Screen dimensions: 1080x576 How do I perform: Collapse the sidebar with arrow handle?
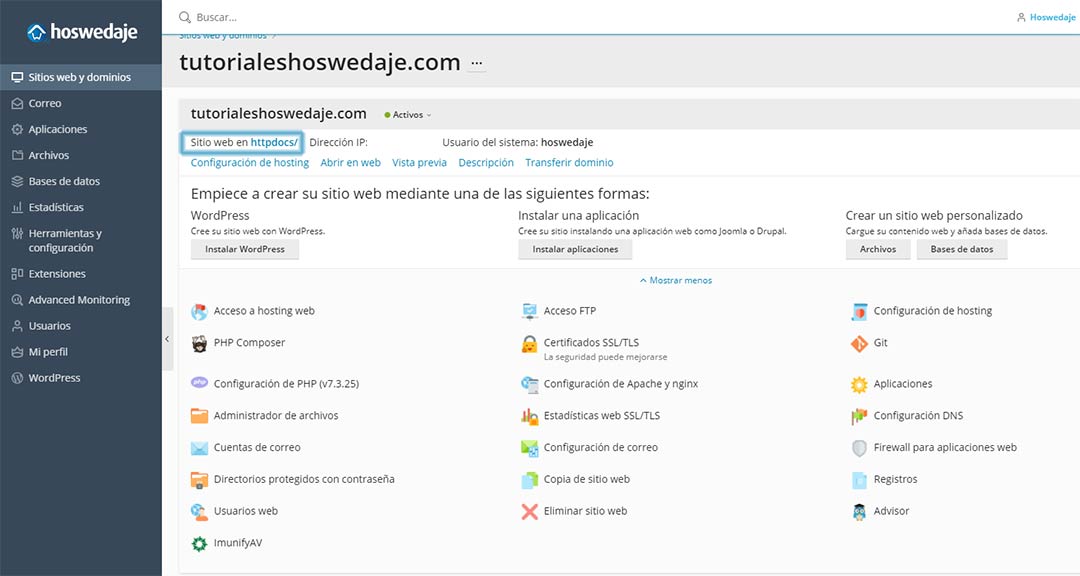pos(167,339)
